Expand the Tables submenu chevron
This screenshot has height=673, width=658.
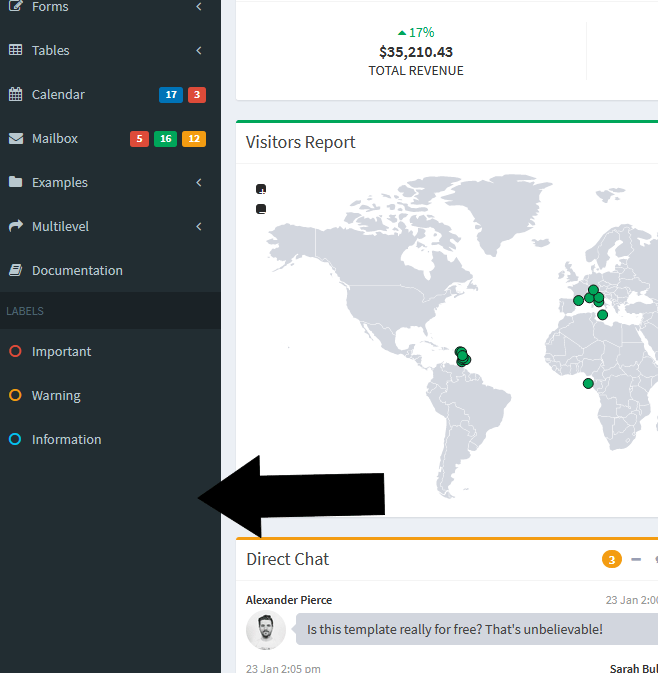click(199, 51)
